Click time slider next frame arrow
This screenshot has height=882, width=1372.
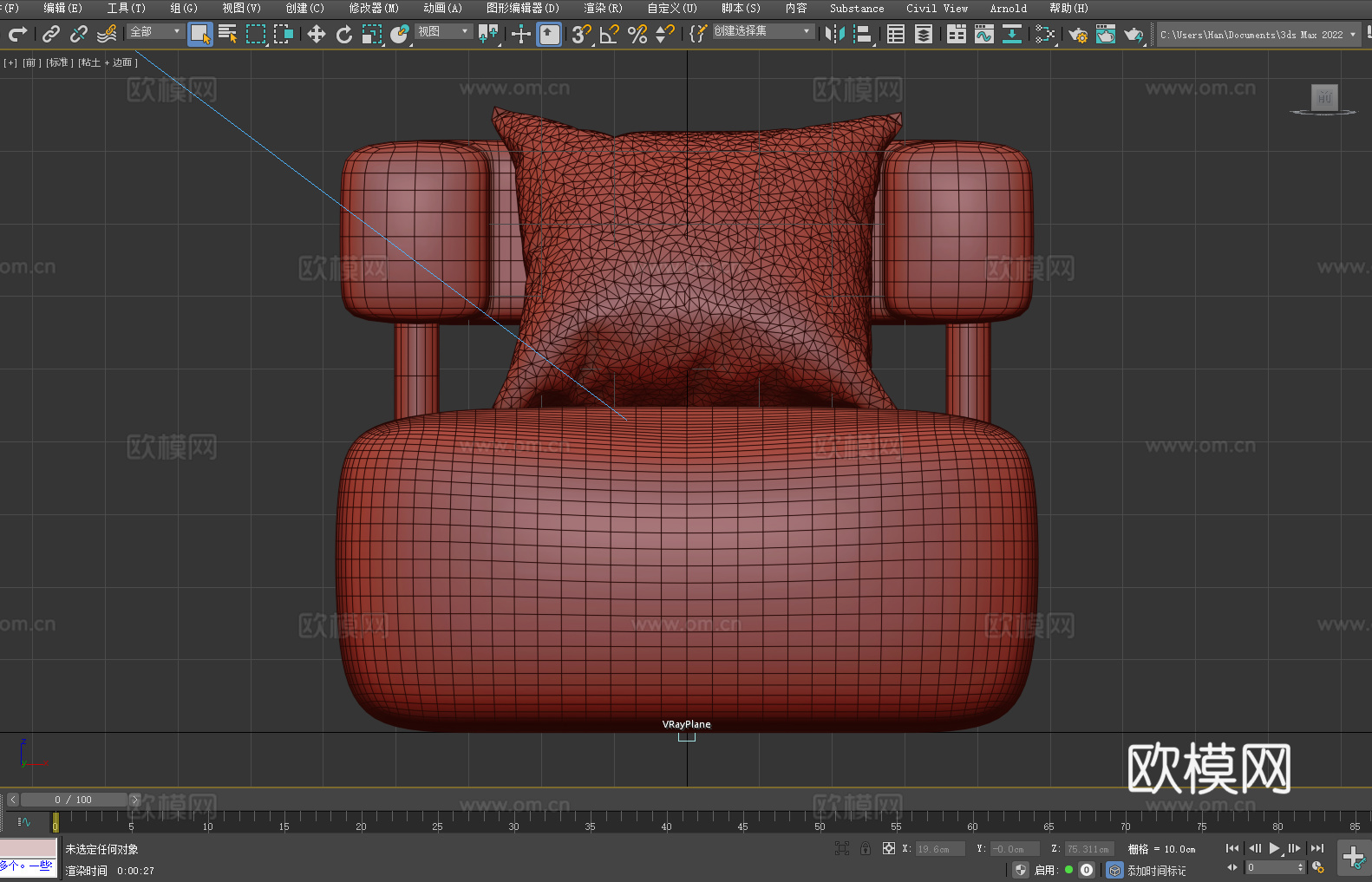(x=134, y=800)
